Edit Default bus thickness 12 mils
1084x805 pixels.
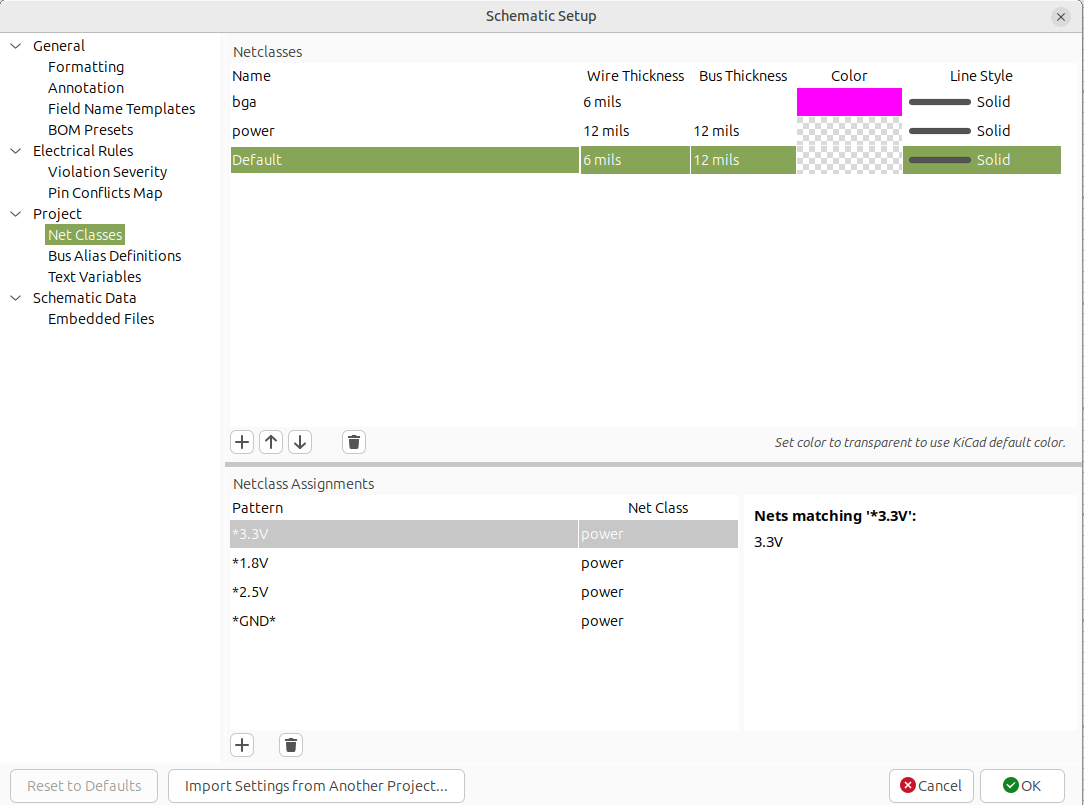pos(743,160)
